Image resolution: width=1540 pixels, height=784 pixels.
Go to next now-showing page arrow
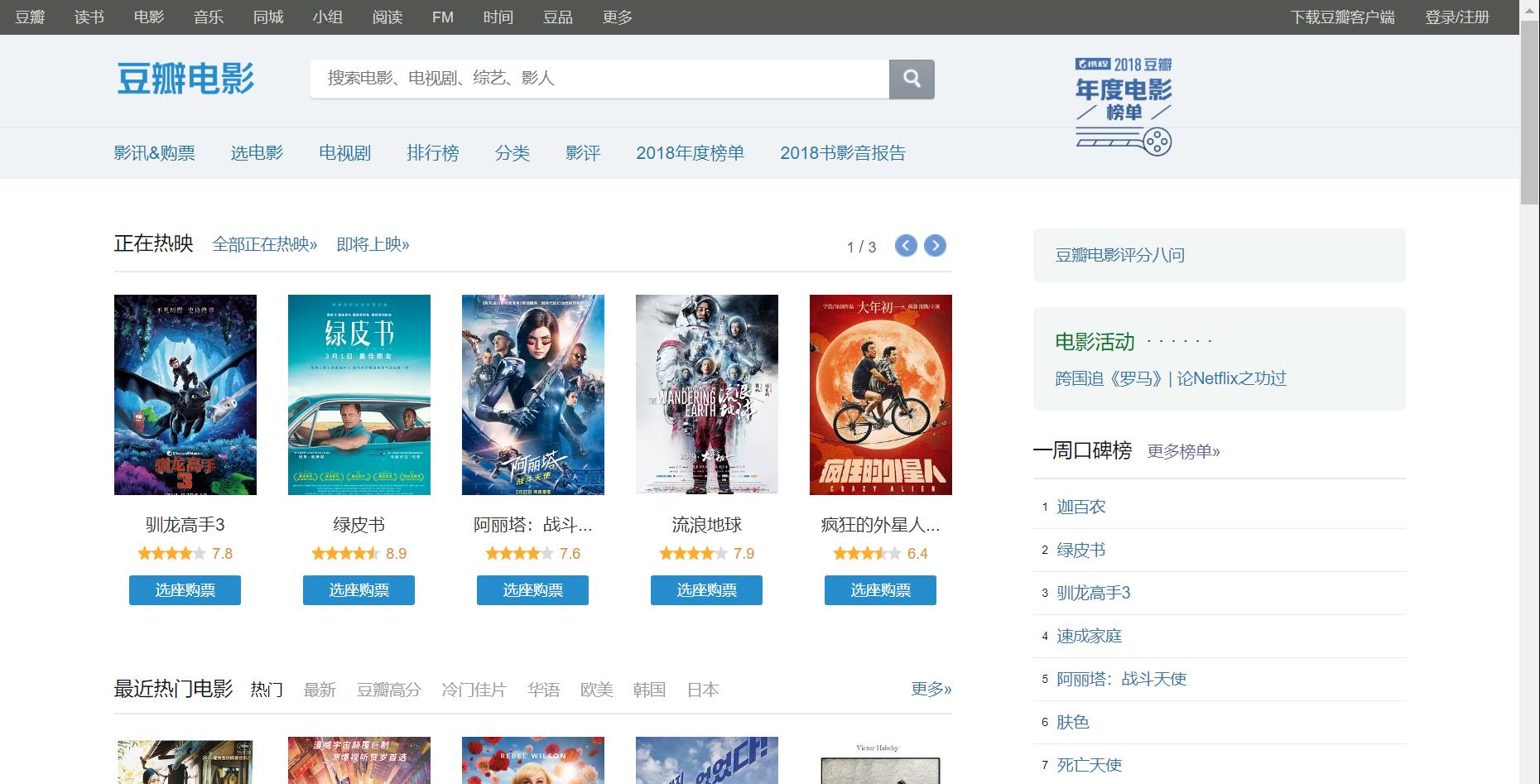935,246
